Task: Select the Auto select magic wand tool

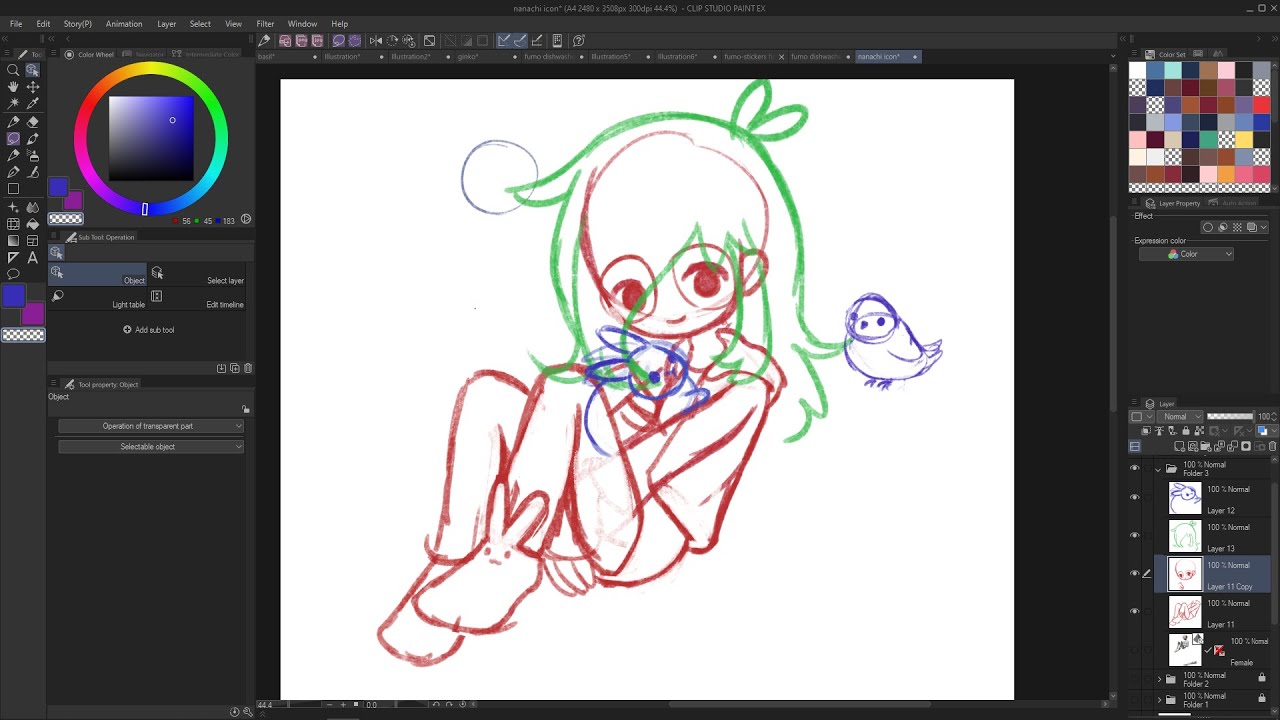Action: [13, 104]
